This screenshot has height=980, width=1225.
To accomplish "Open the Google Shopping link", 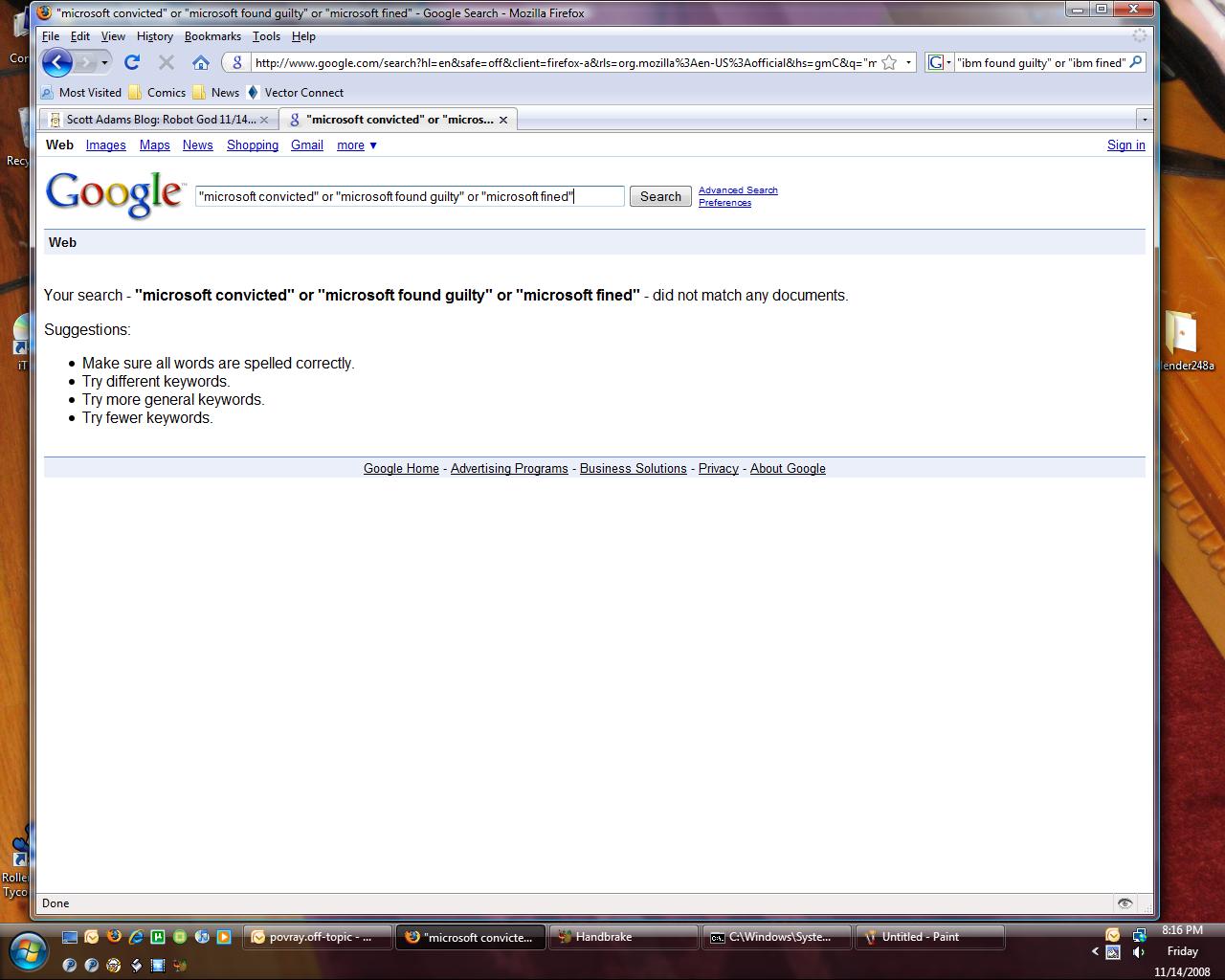I will pos(253,145).
